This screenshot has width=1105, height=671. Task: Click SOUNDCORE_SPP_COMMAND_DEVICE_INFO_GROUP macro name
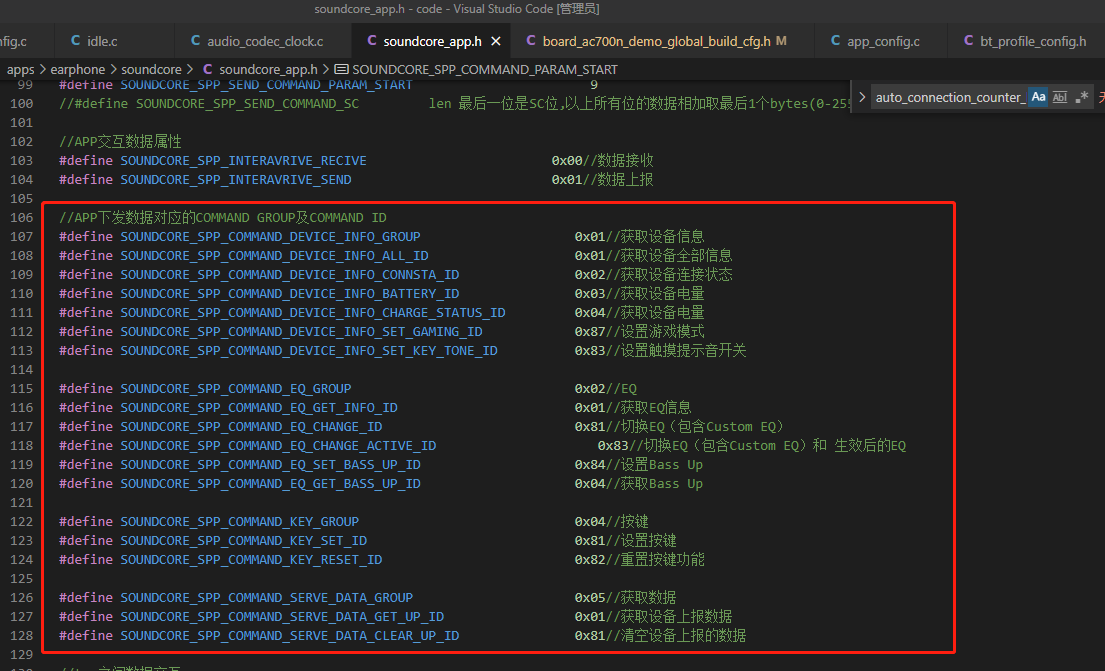[x=270, y=237]
